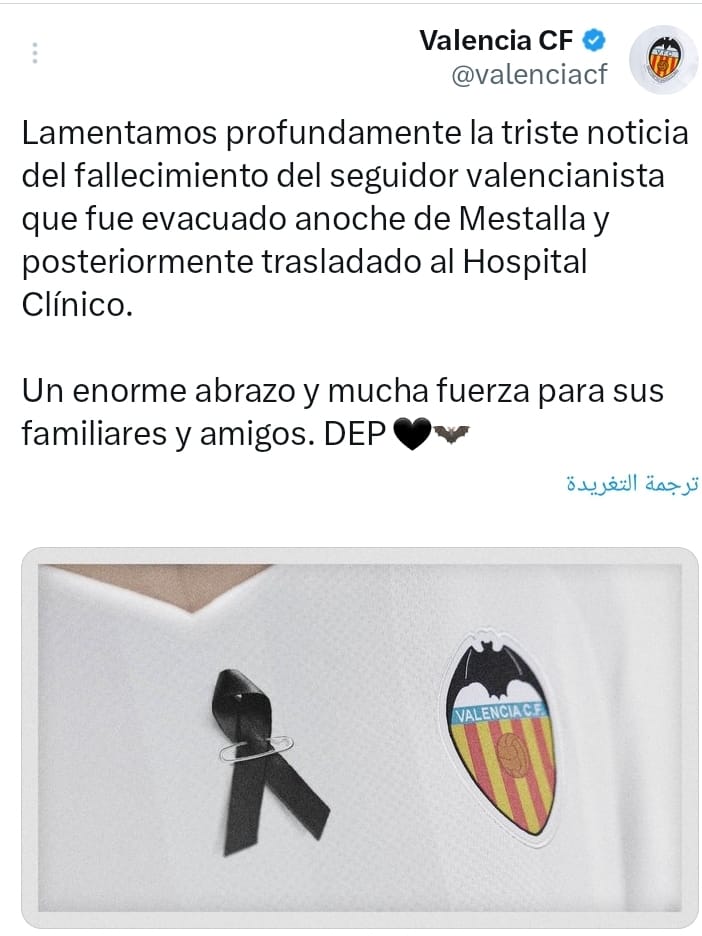Click the second paragraph starting Un enorme abrazo
The image size is (702, 936).
click(x=343, y=412)
